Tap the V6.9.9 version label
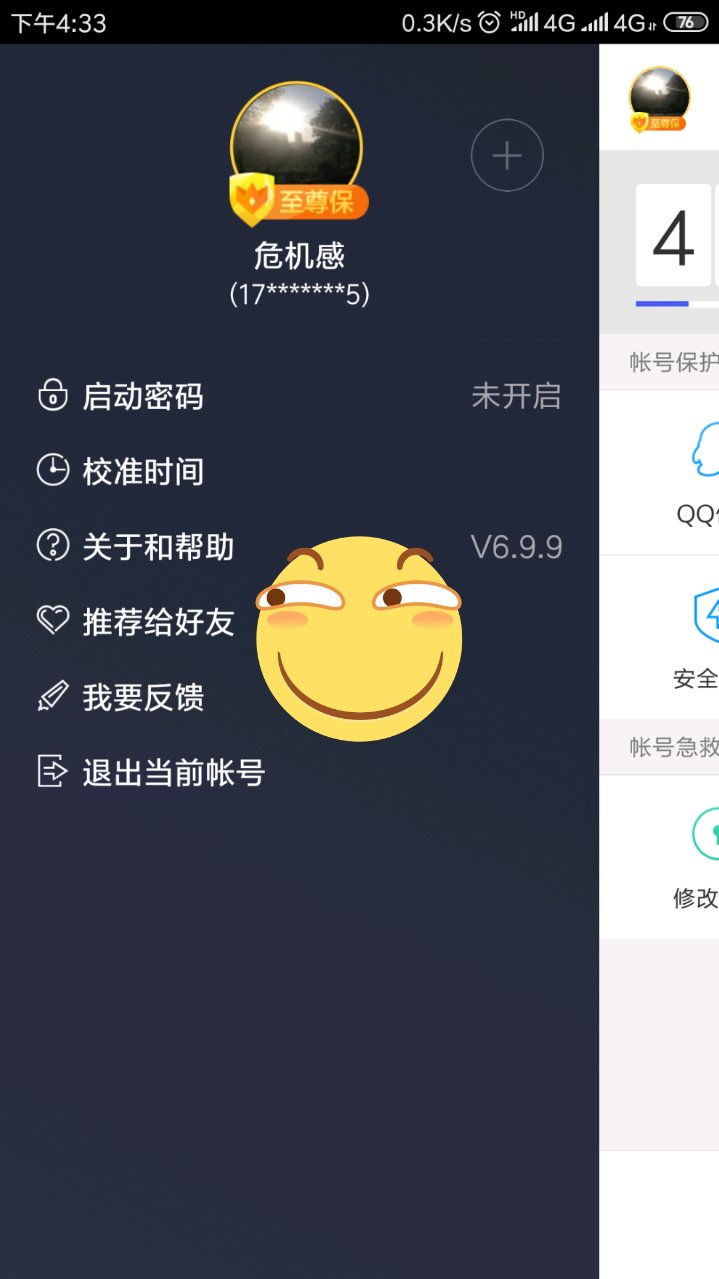This screenshot has height=1279, width=719. click(x=516, y=547)
